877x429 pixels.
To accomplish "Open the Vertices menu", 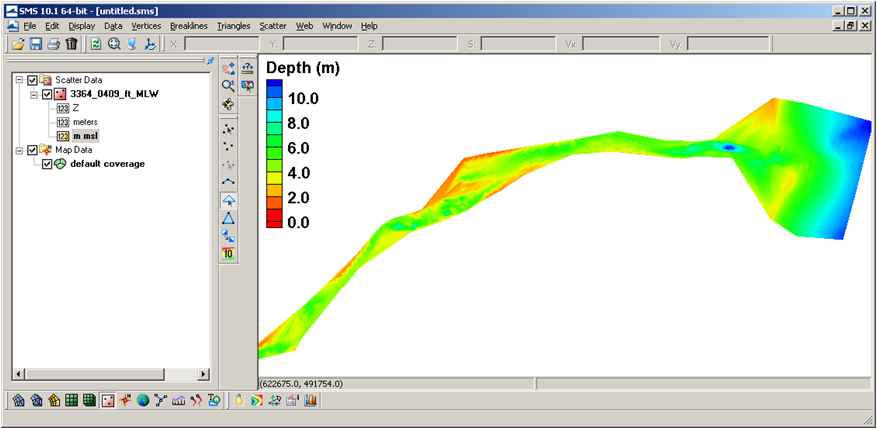I will pyautogui.click(x=146, y=26).
